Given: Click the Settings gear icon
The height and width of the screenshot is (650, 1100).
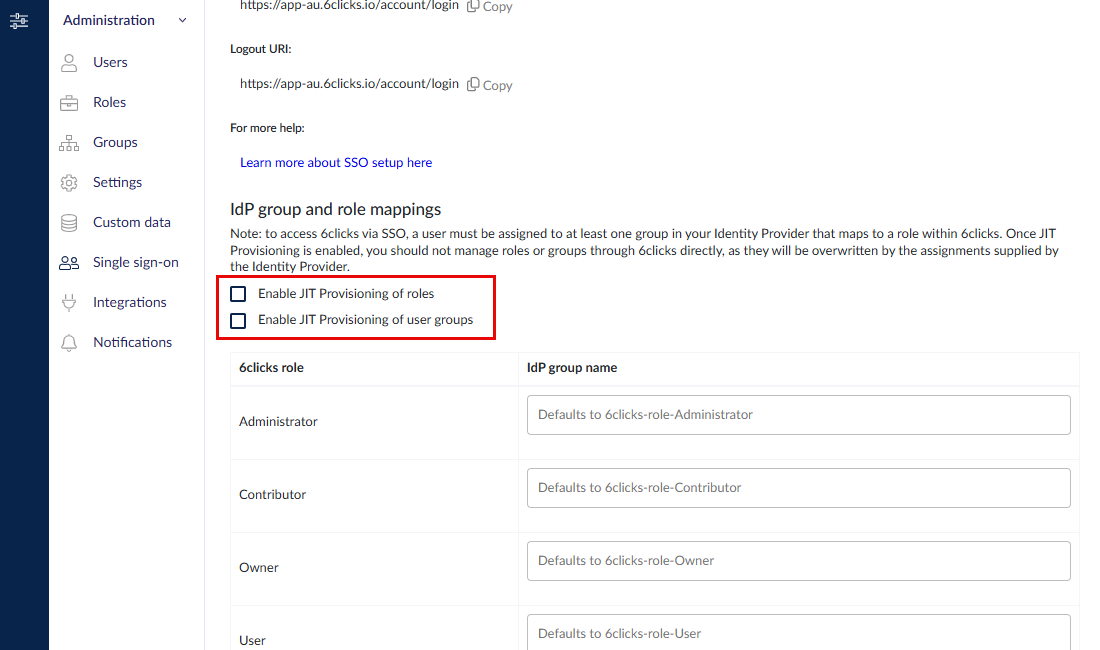Looking at the screenshot, I should click(69, 183).
